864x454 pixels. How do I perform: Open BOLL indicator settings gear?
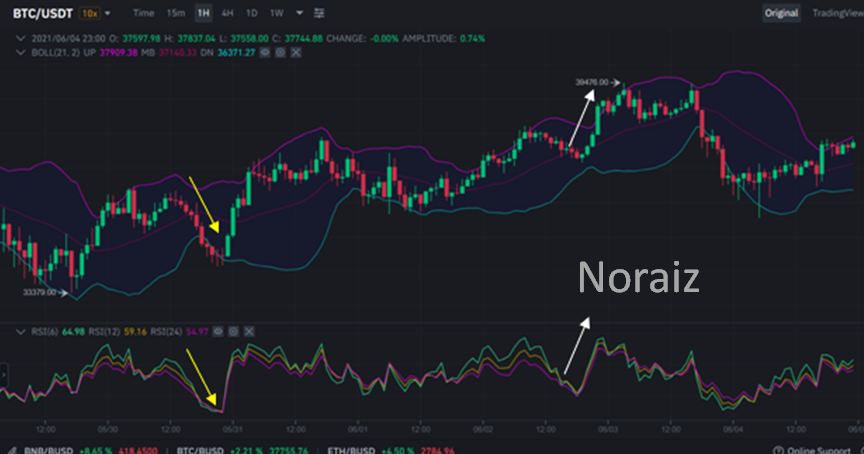pyautogui.click(x=280, y=52)
